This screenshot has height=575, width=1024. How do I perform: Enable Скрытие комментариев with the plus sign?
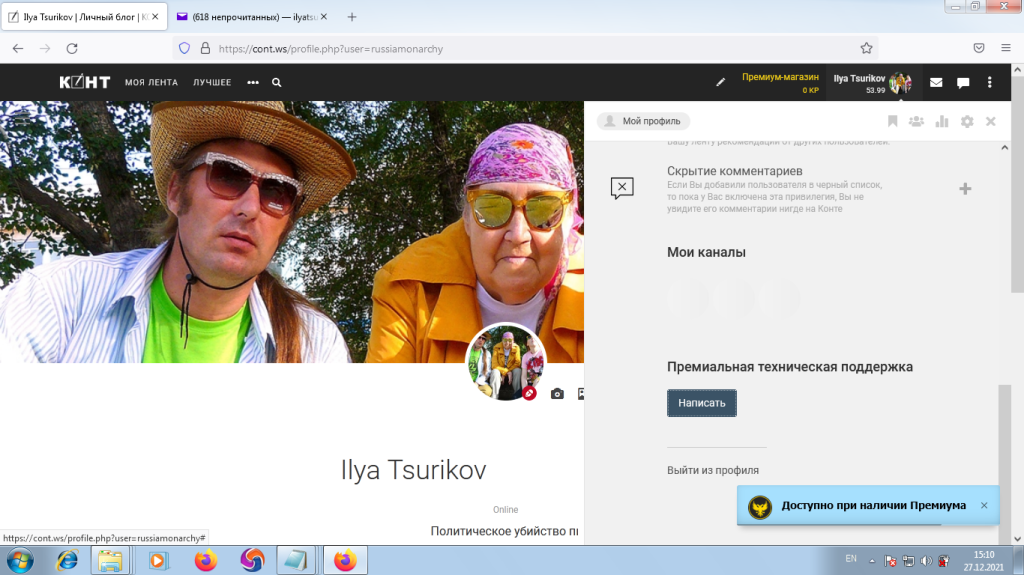(965, 188)
